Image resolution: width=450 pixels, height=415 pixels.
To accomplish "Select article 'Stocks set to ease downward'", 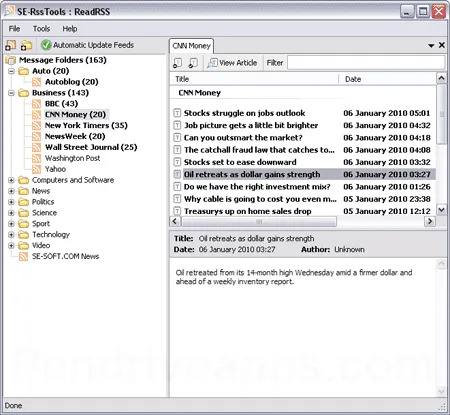I will tap(240, 162).
